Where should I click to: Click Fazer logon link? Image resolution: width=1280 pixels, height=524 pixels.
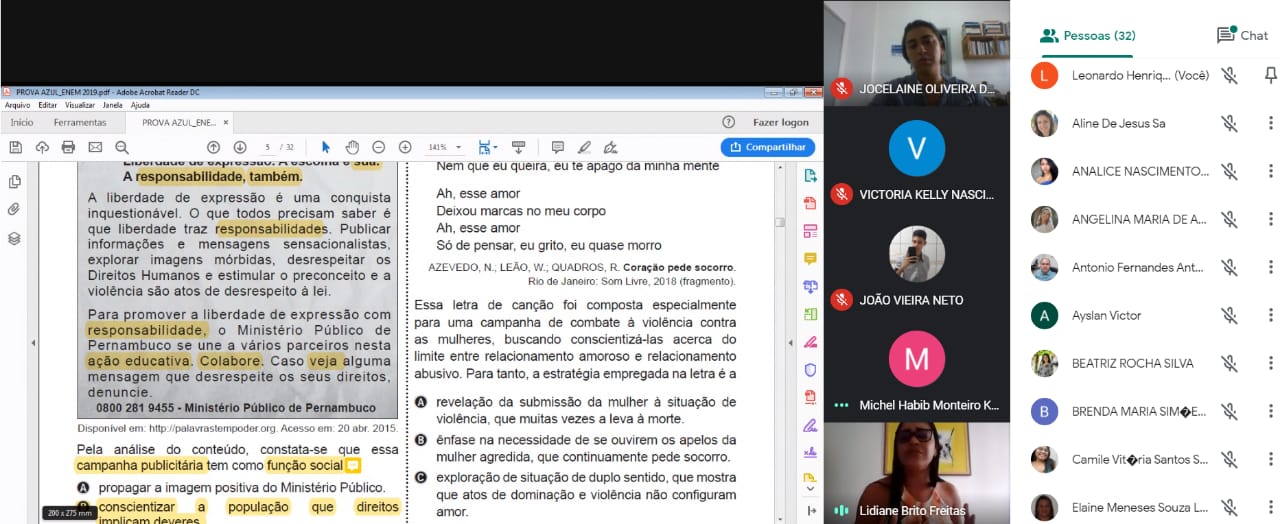[780, 122]
